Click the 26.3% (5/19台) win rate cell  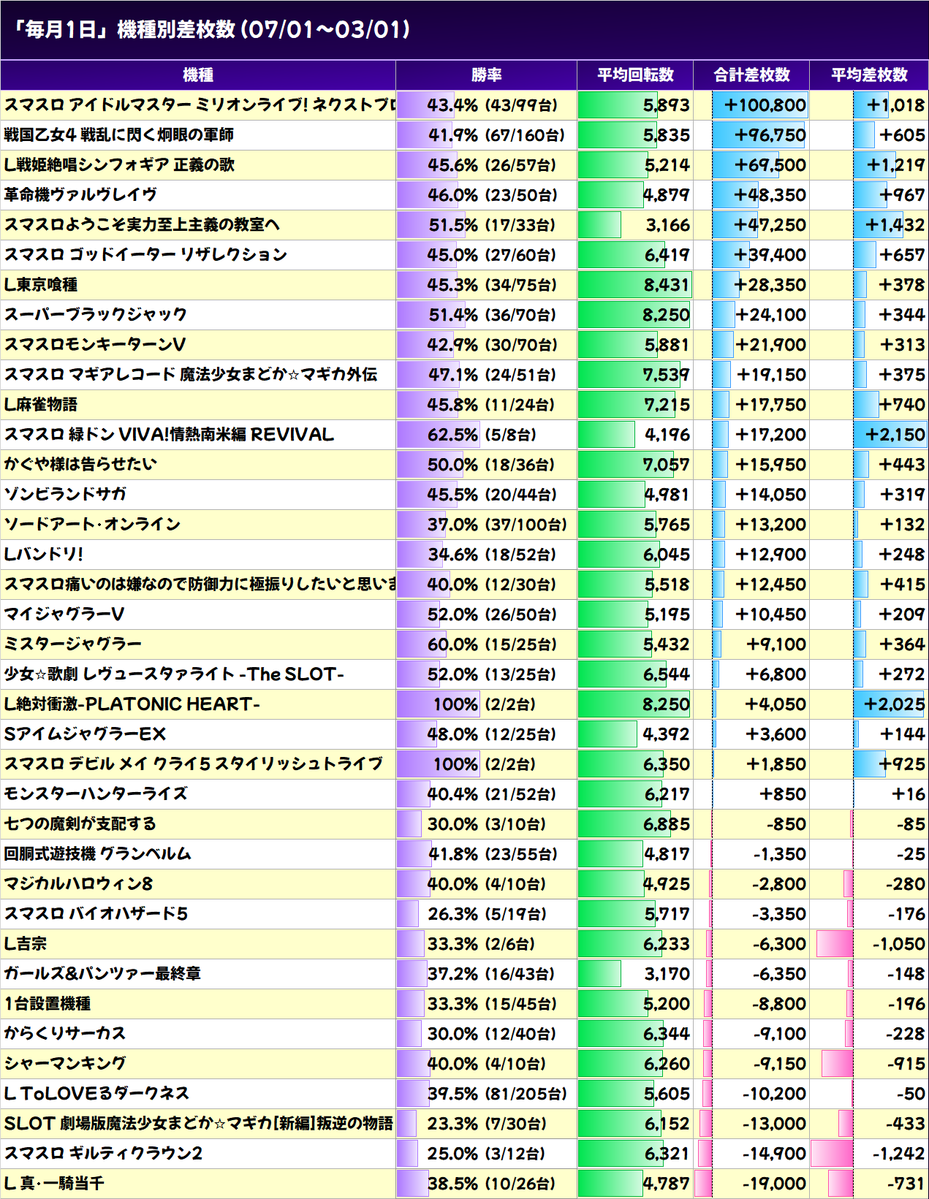pos(486,914)
